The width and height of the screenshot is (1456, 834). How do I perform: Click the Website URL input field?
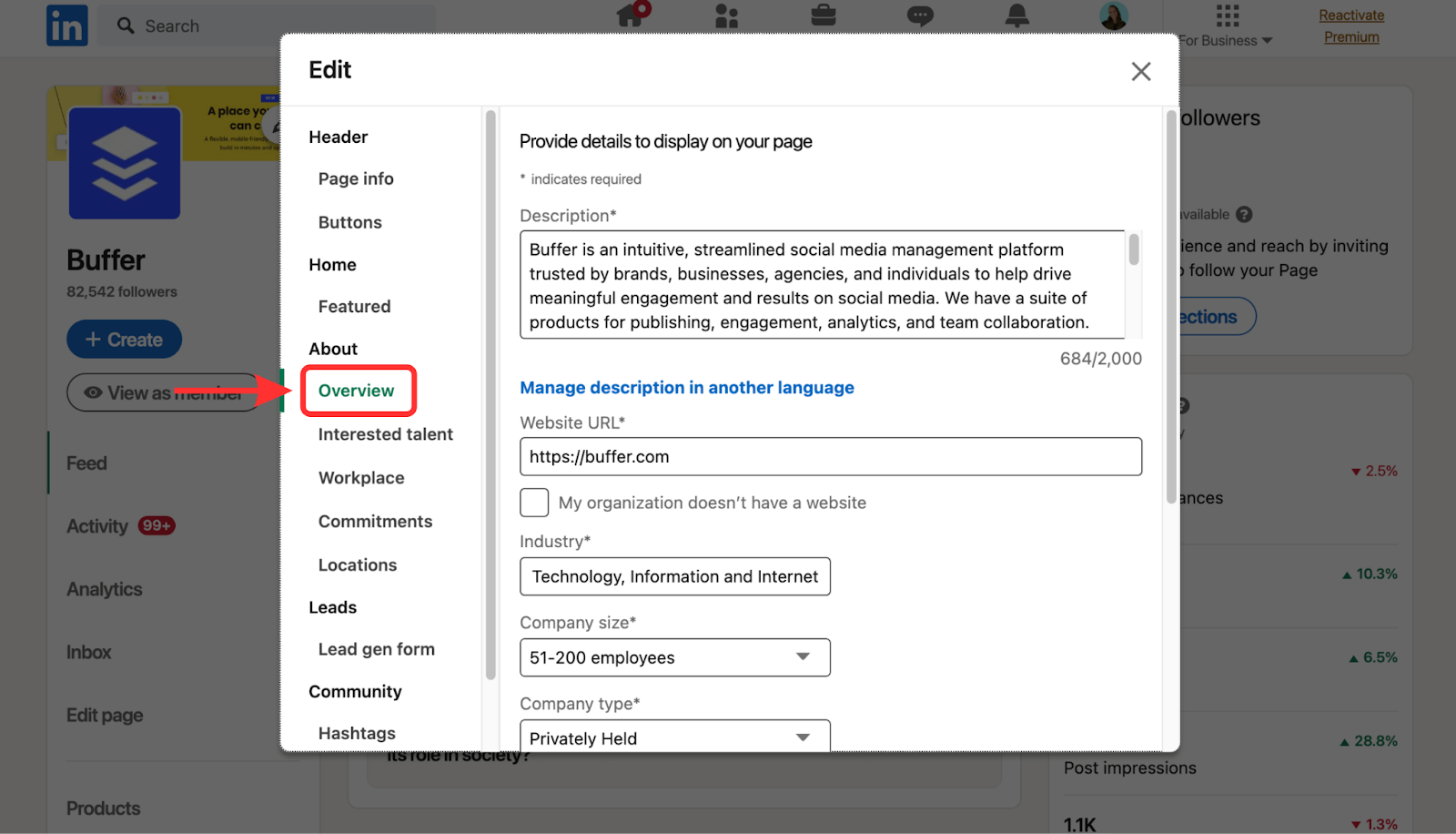pyautogui.click(x=831, y=456)
